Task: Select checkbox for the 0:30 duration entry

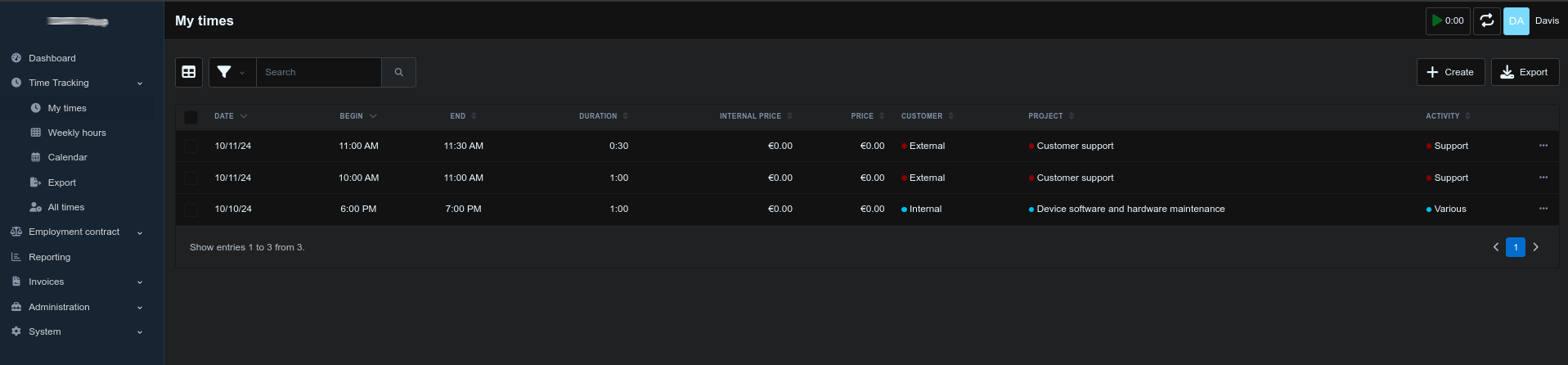Action: pyautogui.click(x=191, y=146)
